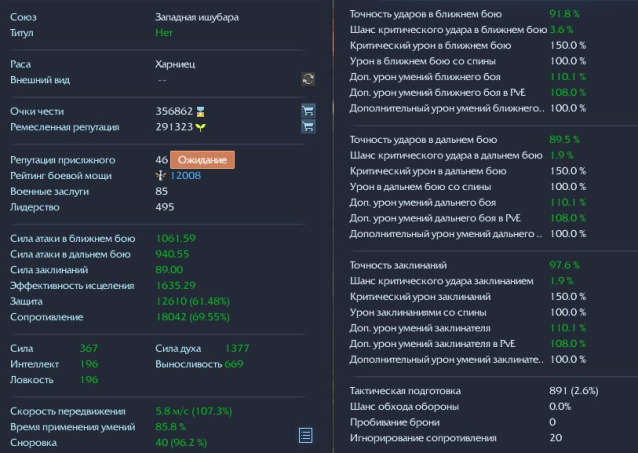This screenshot has width=638, height=453.
Task: Click the honor medal icon after 356862
Action: (x=199, y=112)
